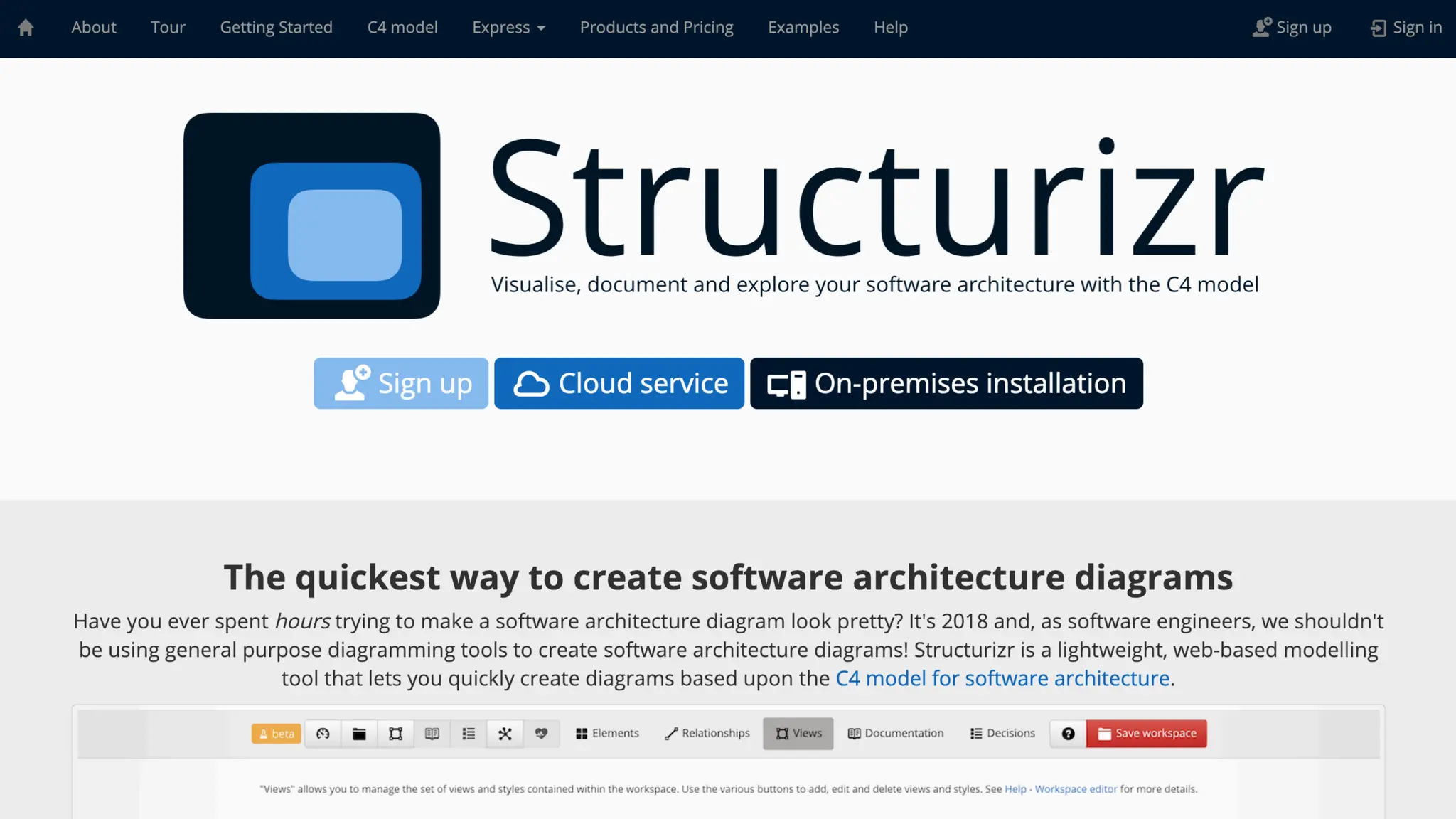Click the folder icon in workspace toolbar
1456x819 pixels.
click(x=359, y=734)
